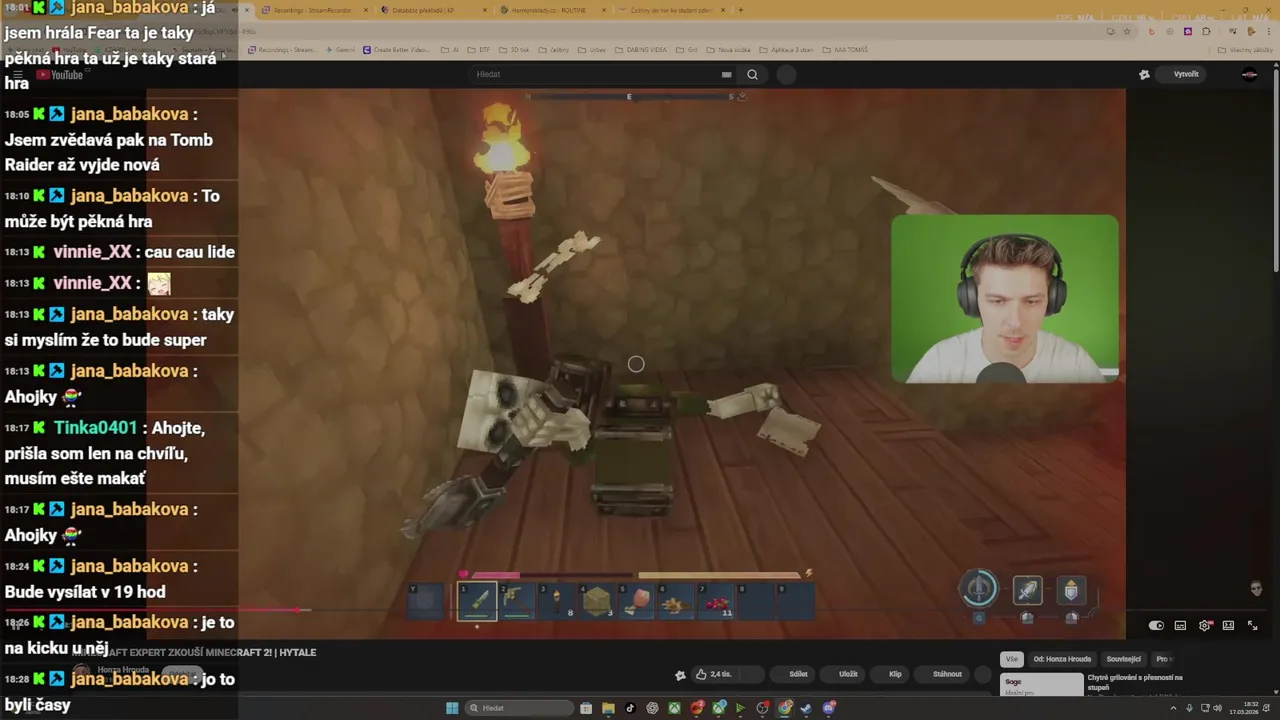Select the Od: Honza Hrouda chip
1280x720 pixels.
pos(1062,659)
